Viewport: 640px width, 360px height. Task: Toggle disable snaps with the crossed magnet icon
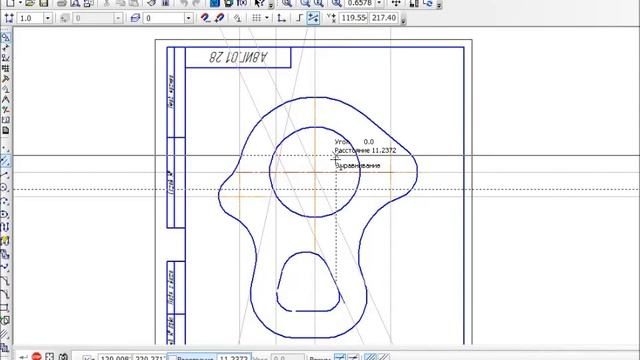219,18
